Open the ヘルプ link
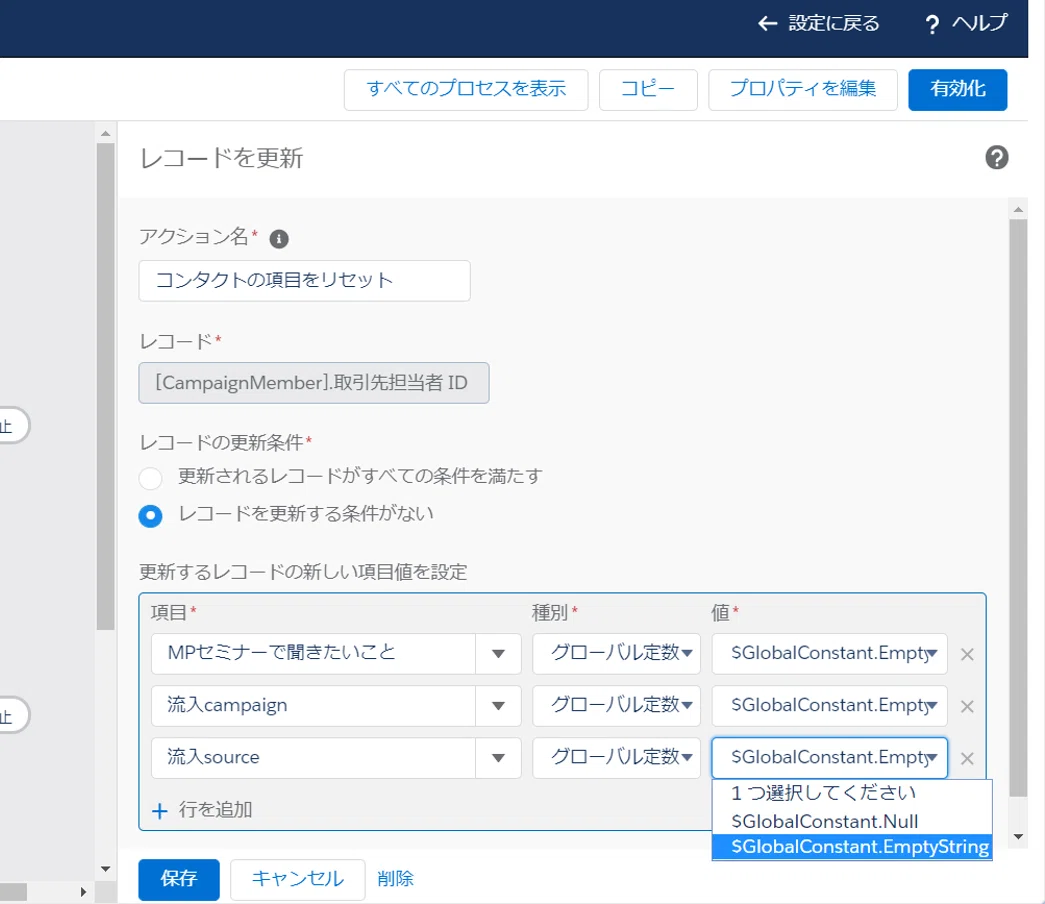The height and width of the screenshot is (904, 1045). (x=979, y=24)
